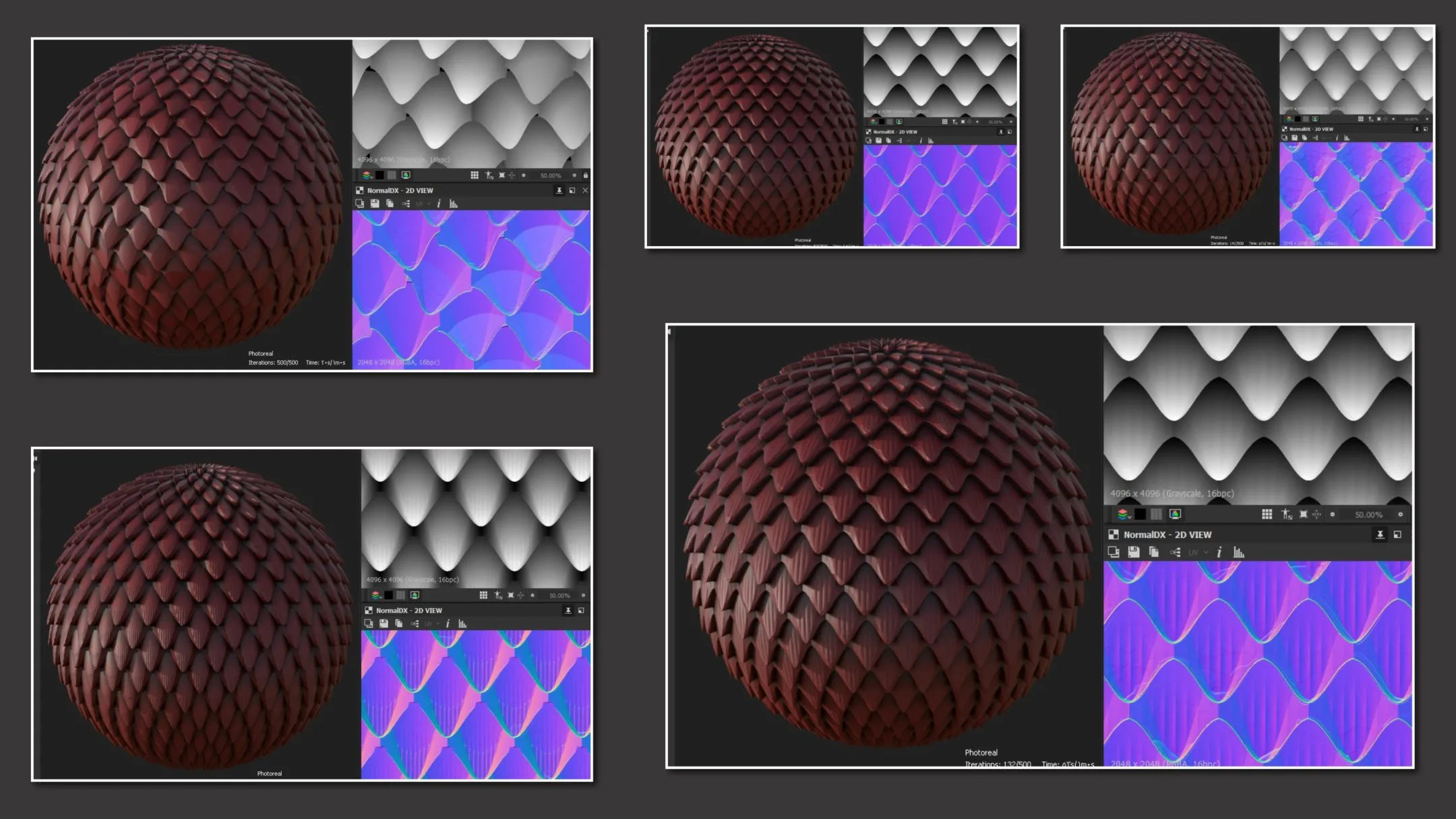1456x819 pixels.
Task: Click node graph icon in bottom-left screenshot
Action: pyautogui.click(x=415, y=624)
